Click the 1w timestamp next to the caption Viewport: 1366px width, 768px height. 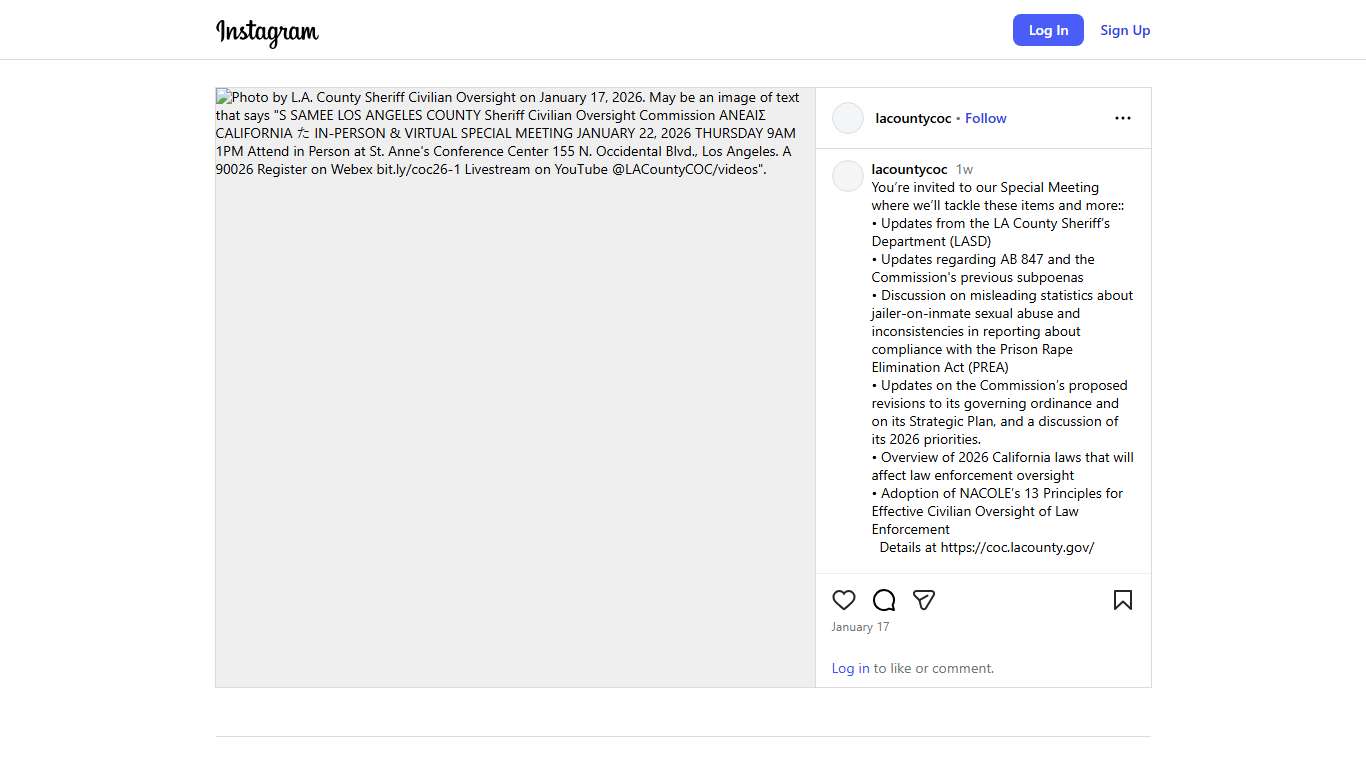click(964, 169)
